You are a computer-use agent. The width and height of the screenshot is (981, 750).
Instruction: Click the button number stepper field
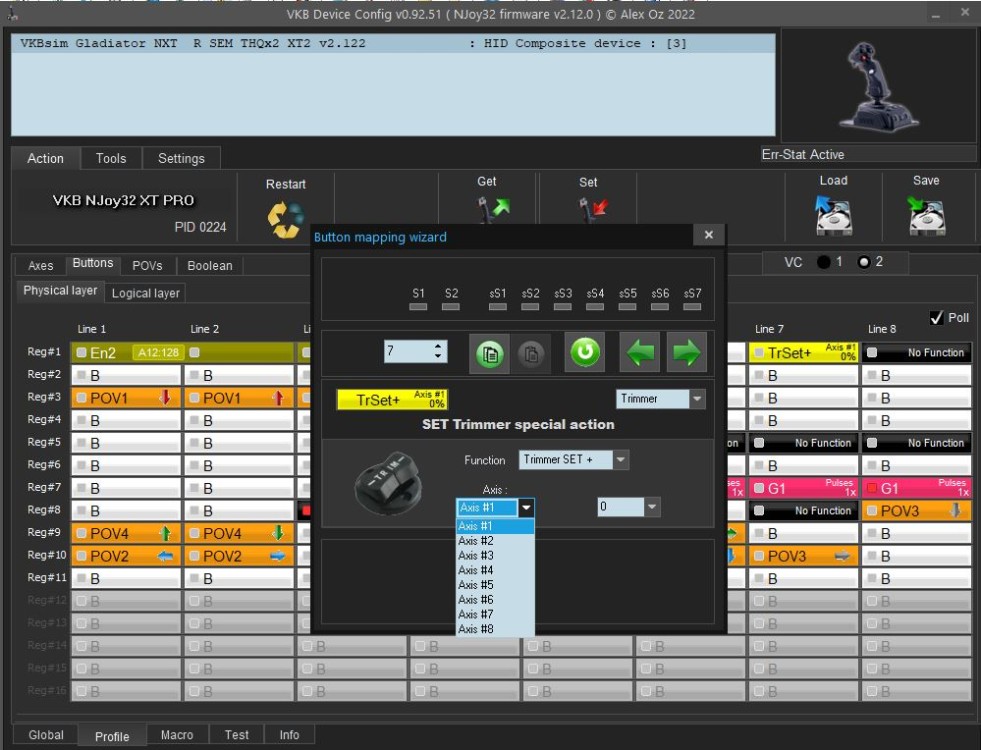click(408, 352)
